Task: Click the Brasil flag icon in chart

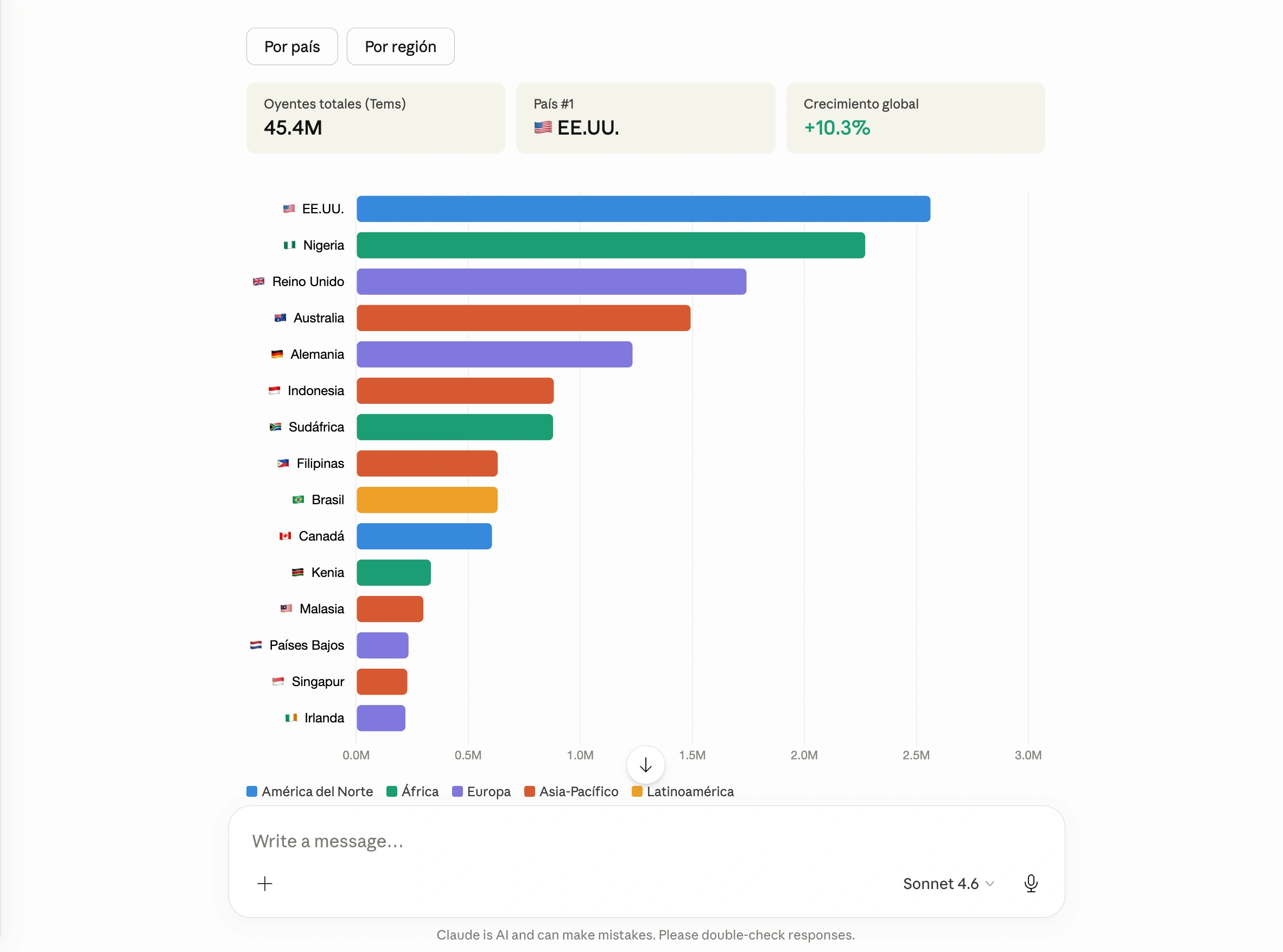Action: 298,500
